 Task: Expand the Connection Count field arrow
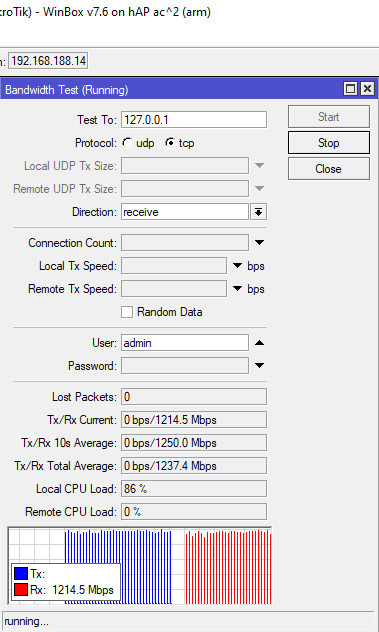pos(259,243)
